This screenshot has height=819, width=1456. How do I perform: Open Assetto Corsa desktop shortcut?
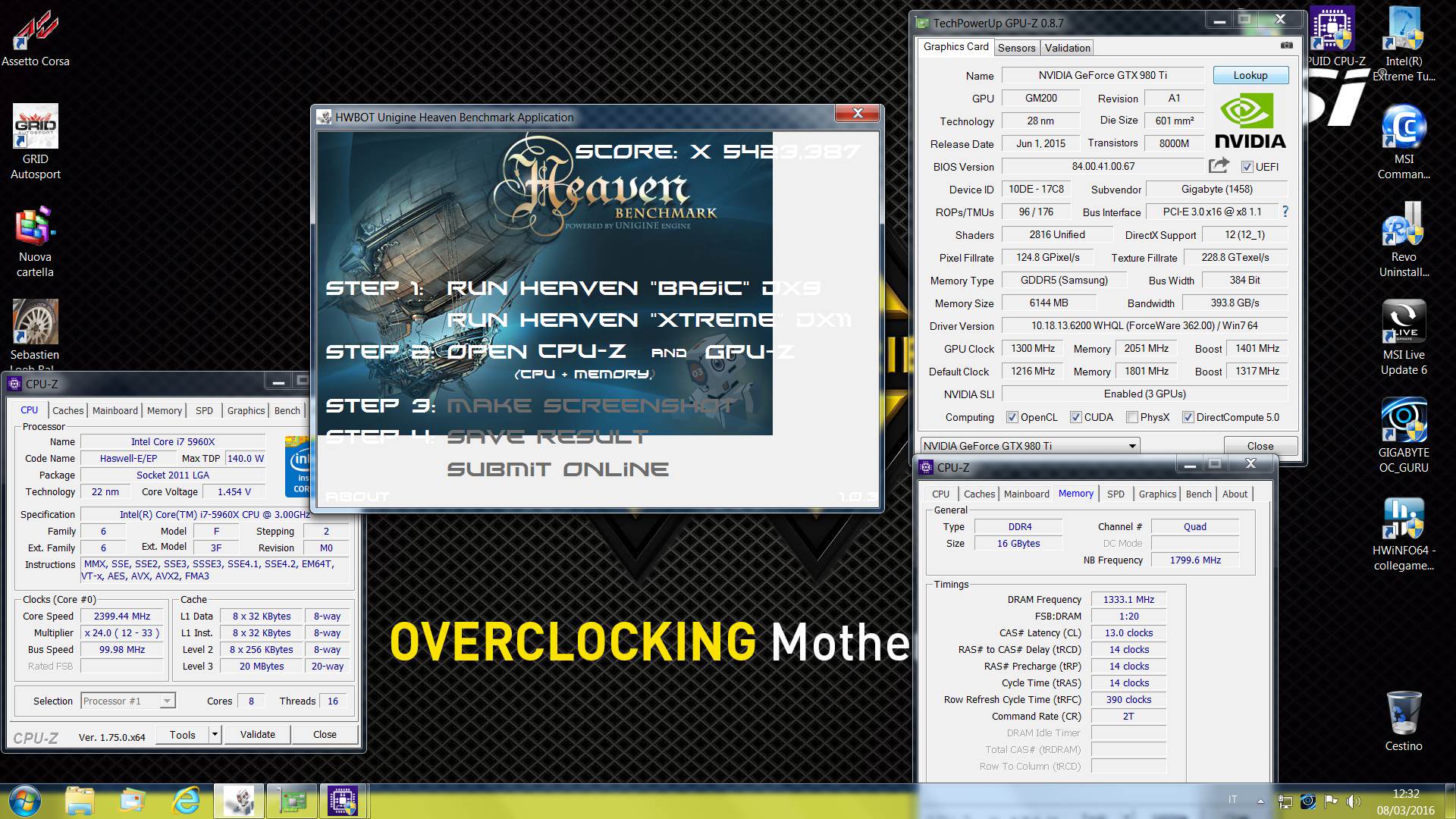pos(35,38)
